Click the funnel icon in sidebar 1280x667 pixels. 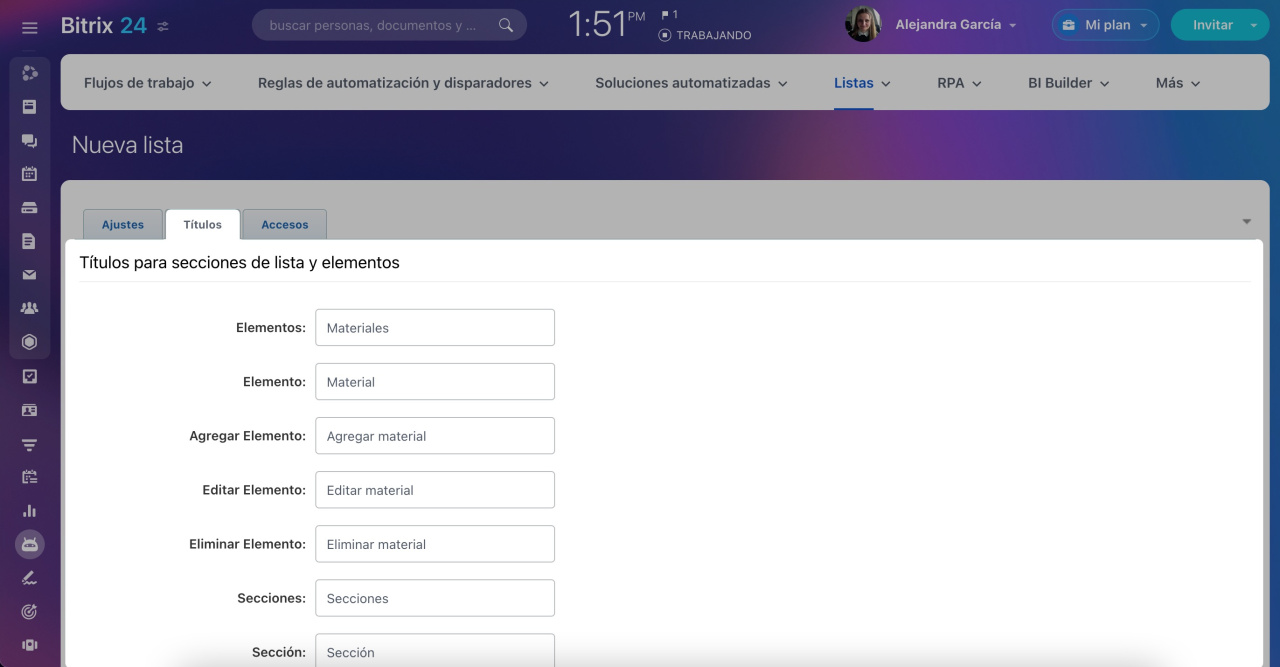pyautogui.click(x=29, y=444)
